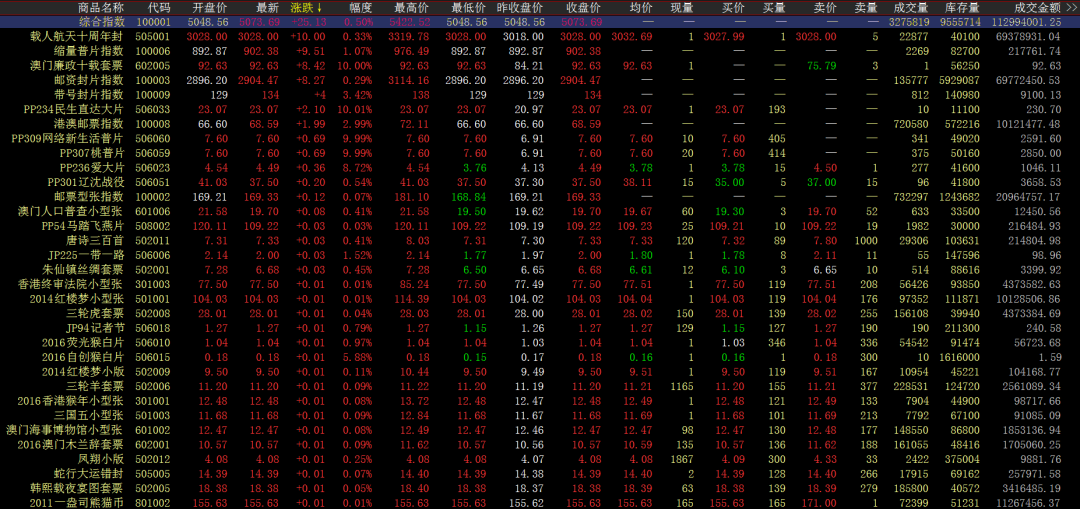The height and width of the screenshot is (509, 1080).
Task: Click the 10.01% amplitude cell
Action: click(x=357, y=109)
